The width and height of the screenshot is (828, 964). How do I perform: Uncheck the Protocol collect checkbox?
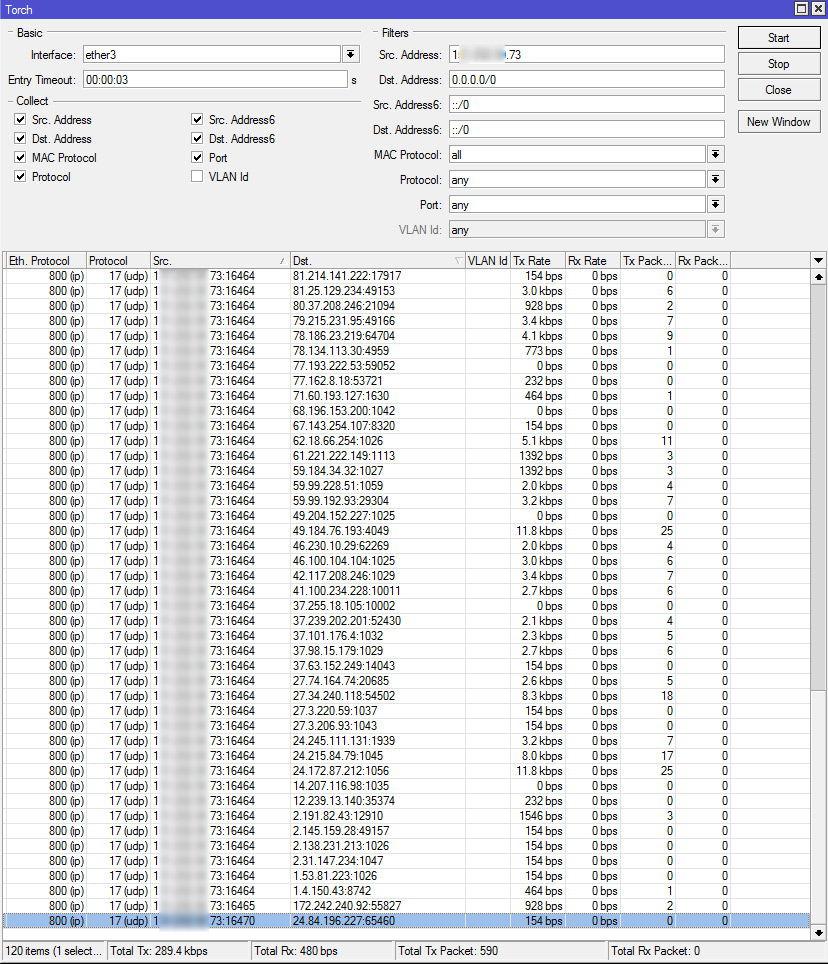[x=20, y=176]
